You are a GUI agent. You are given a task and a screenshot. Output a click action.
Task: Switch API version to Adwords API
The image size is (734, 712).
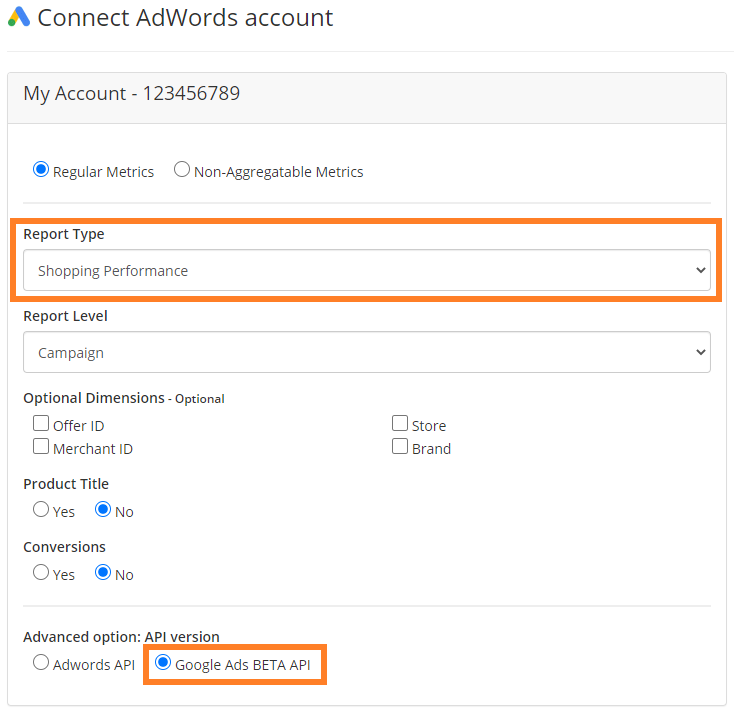click(x=41, y=662)
